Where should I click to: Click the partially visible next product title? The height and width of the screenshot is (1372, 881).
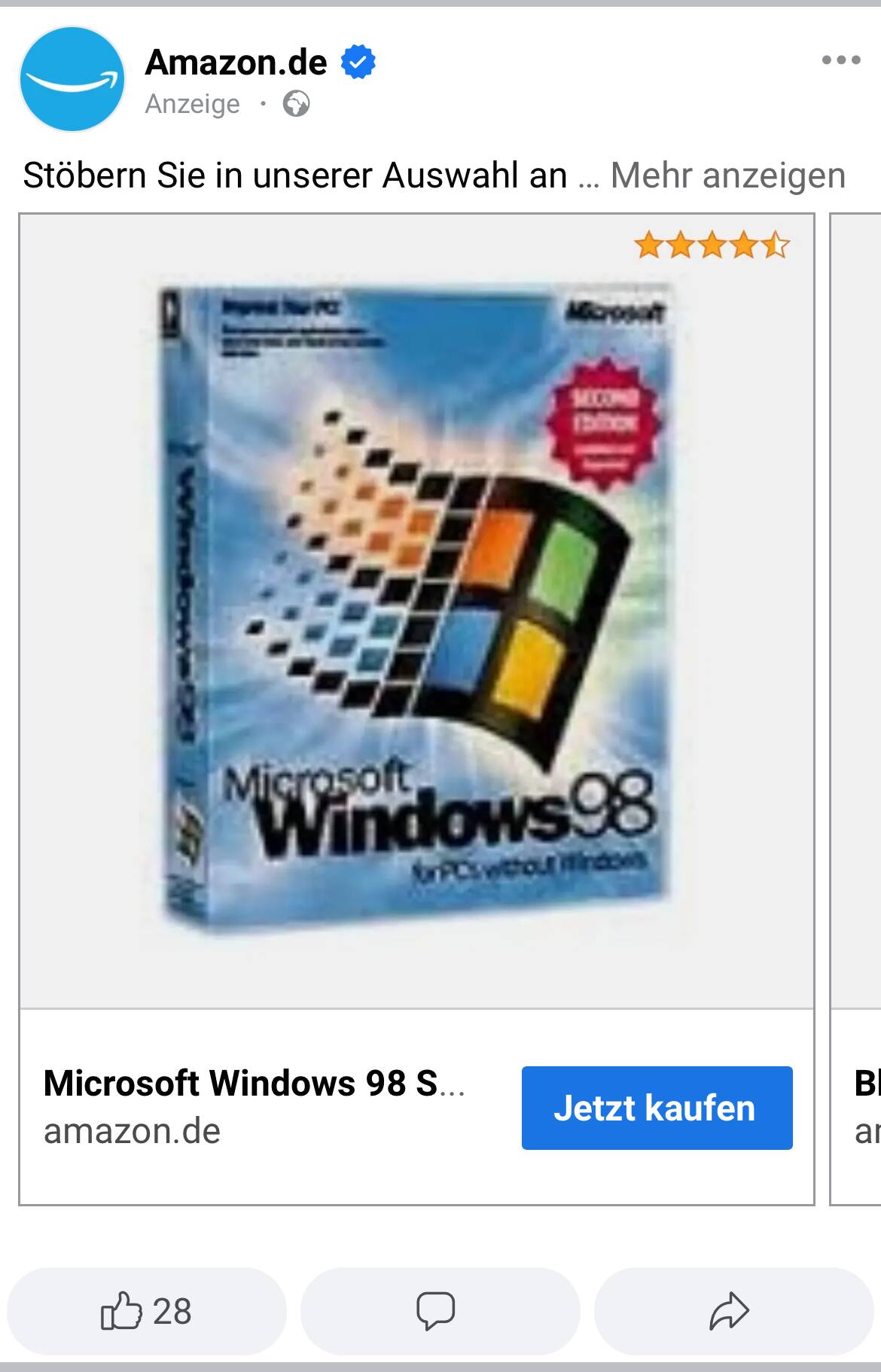(x=867, y=1083)
